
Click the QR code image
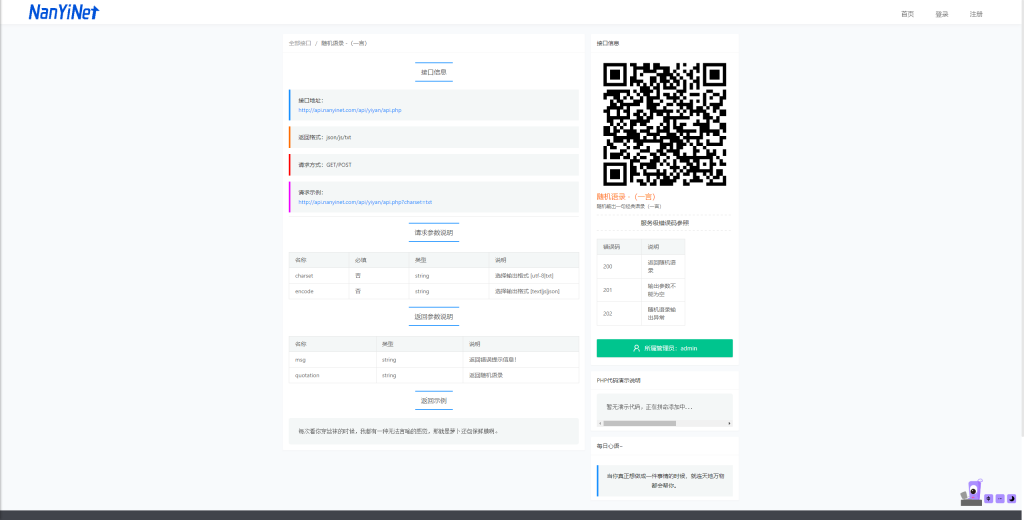tap(664, 124)
